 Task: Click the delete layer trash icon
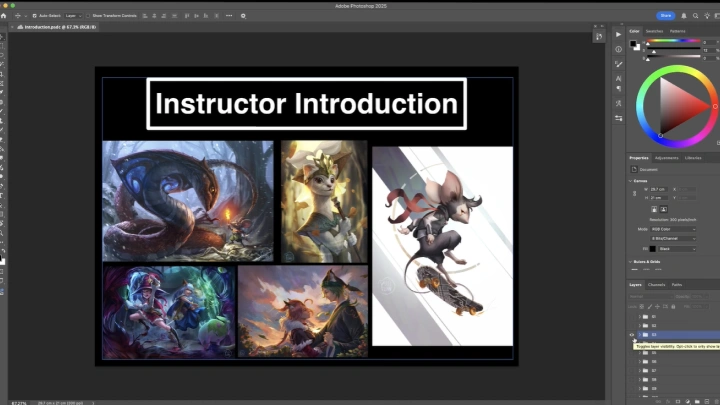716,401
